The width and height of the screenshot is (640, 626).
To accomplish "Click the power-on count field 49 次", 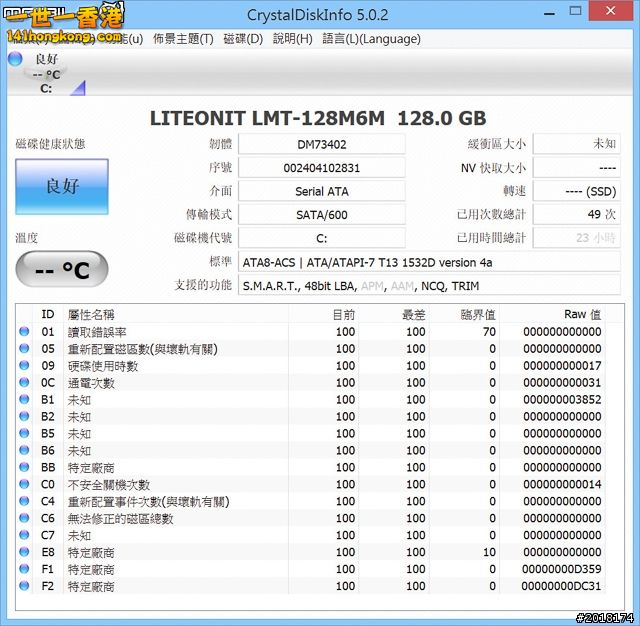I will click(x=577, y=214).
